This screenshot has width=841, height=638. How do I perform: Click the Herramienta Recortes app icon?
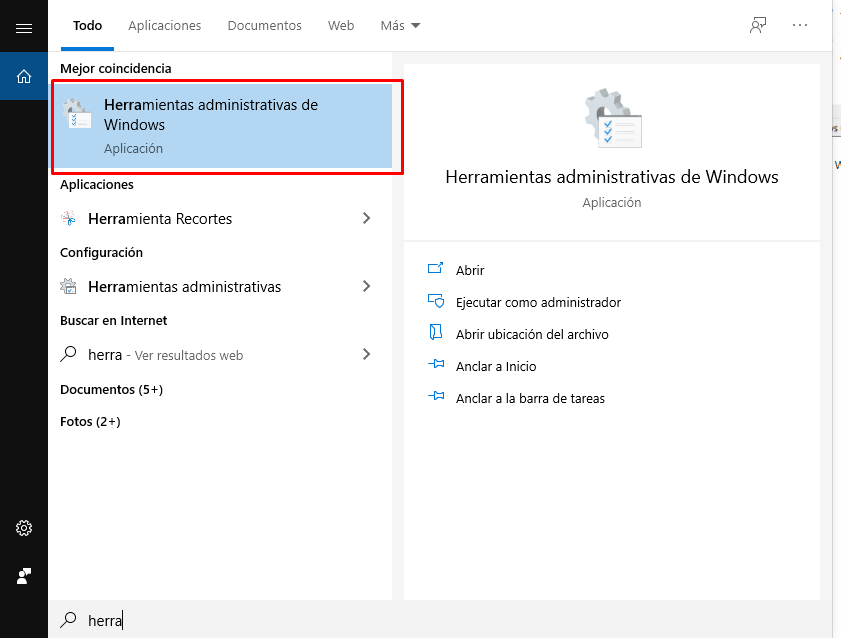tap(69, 219)
